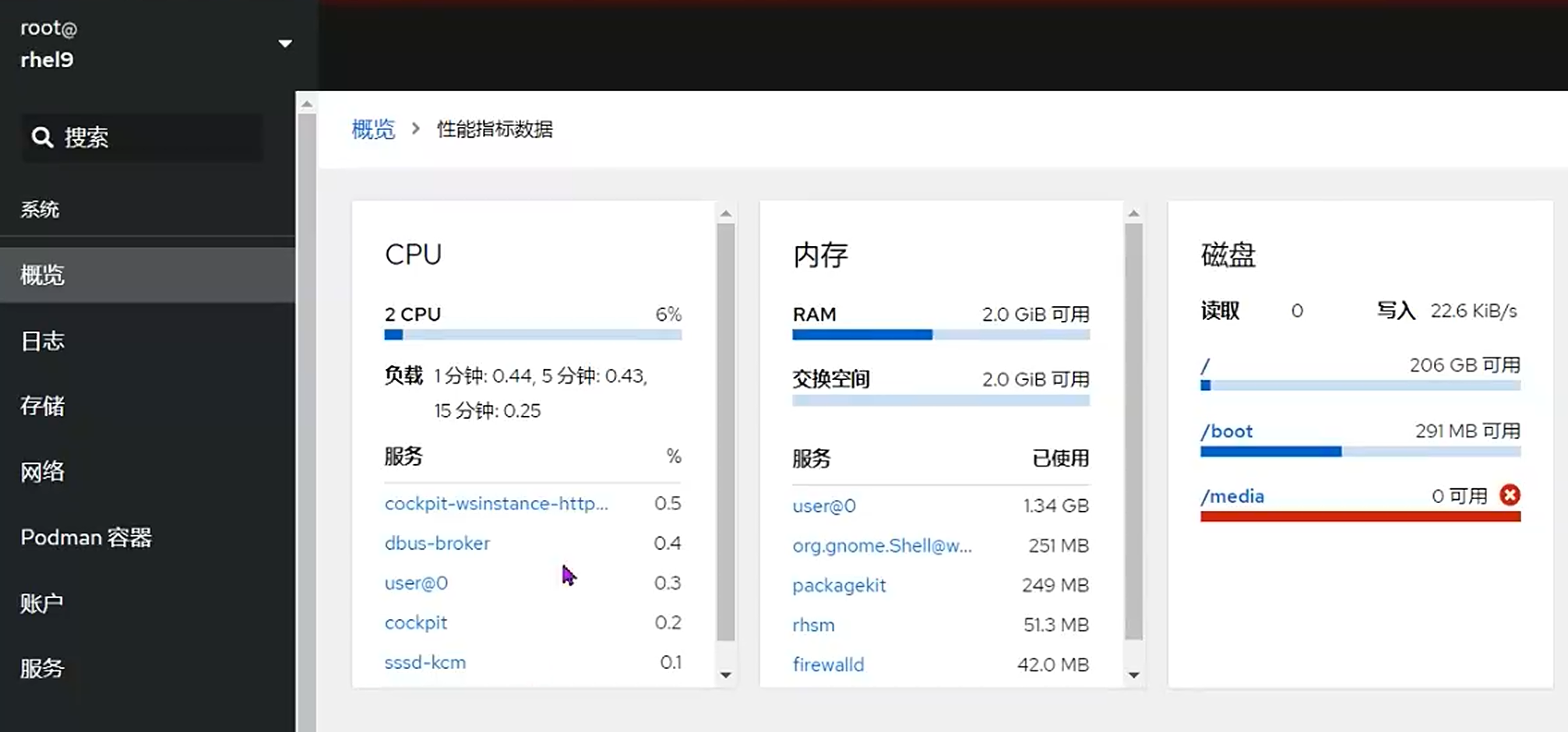Click the search magnifier icon in sidebar

[42, 138]
